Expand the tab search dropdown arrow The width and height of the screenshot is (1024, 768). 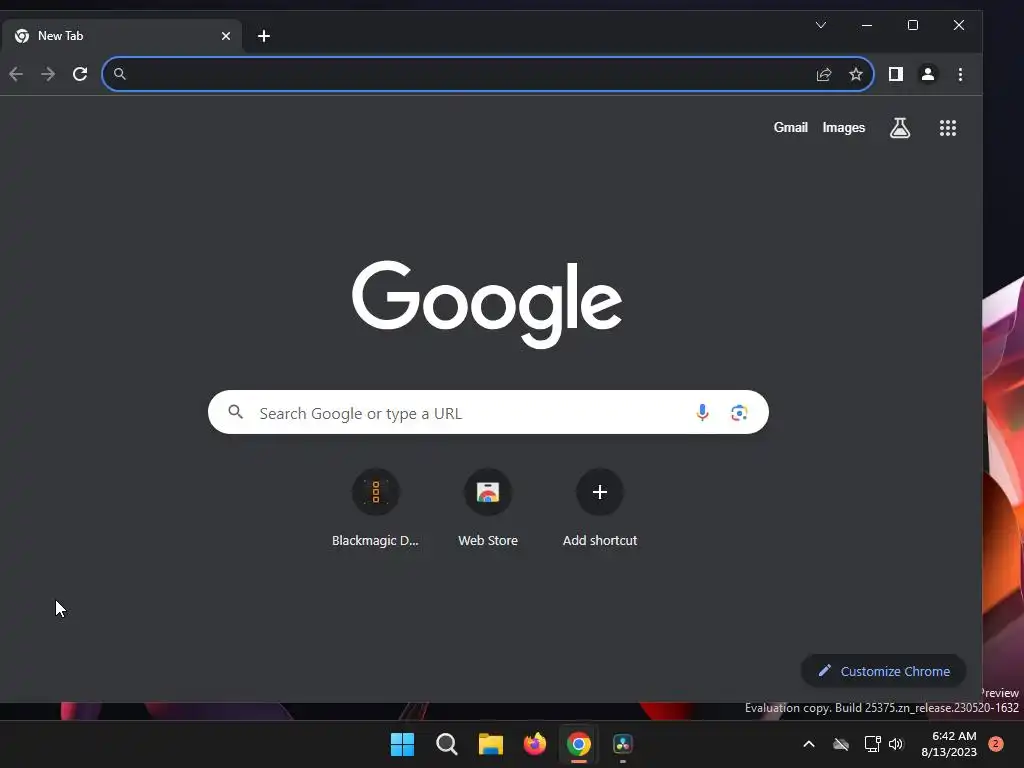coord(821,25)
